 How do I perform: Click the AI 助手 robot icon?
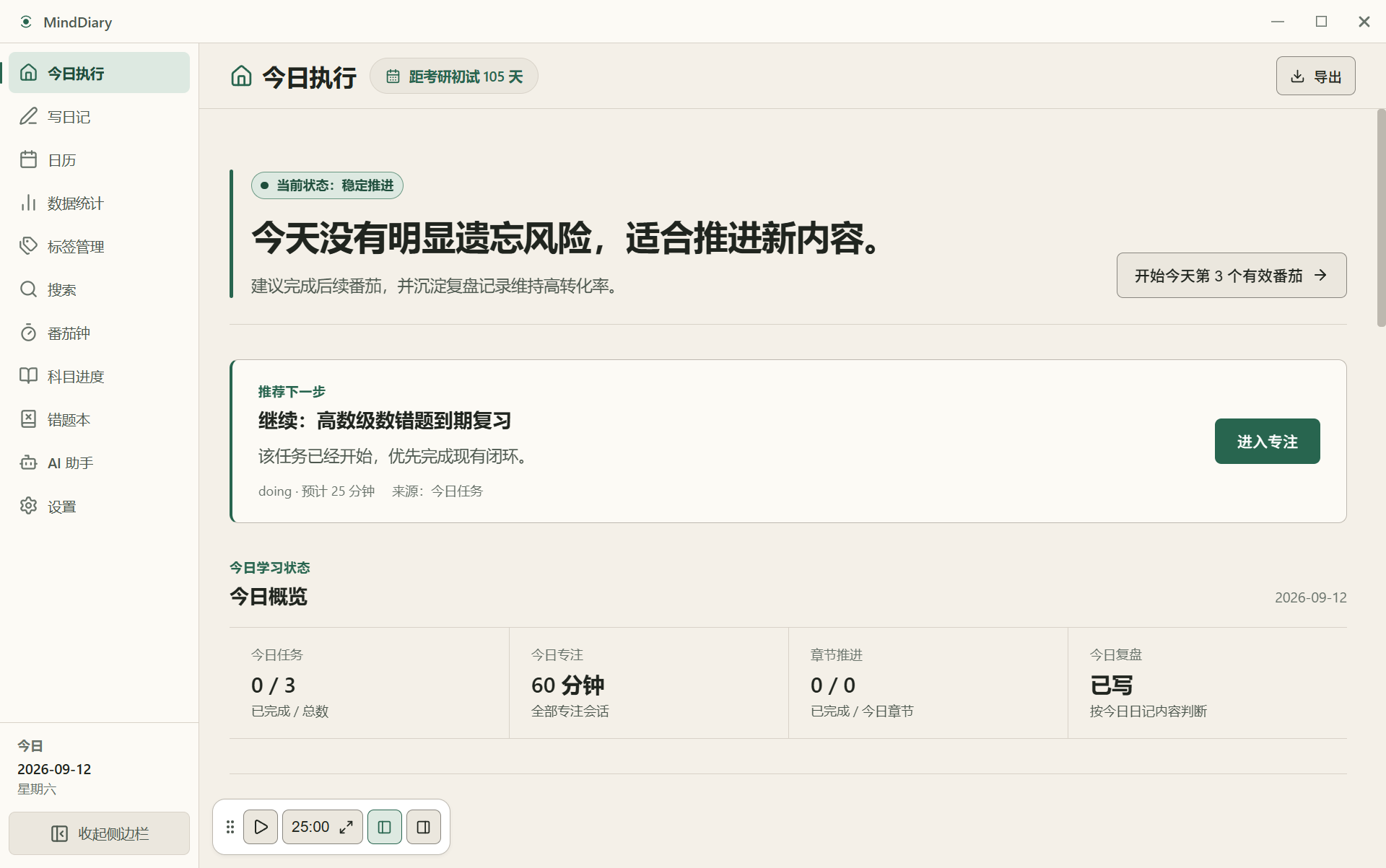point(28,463)
